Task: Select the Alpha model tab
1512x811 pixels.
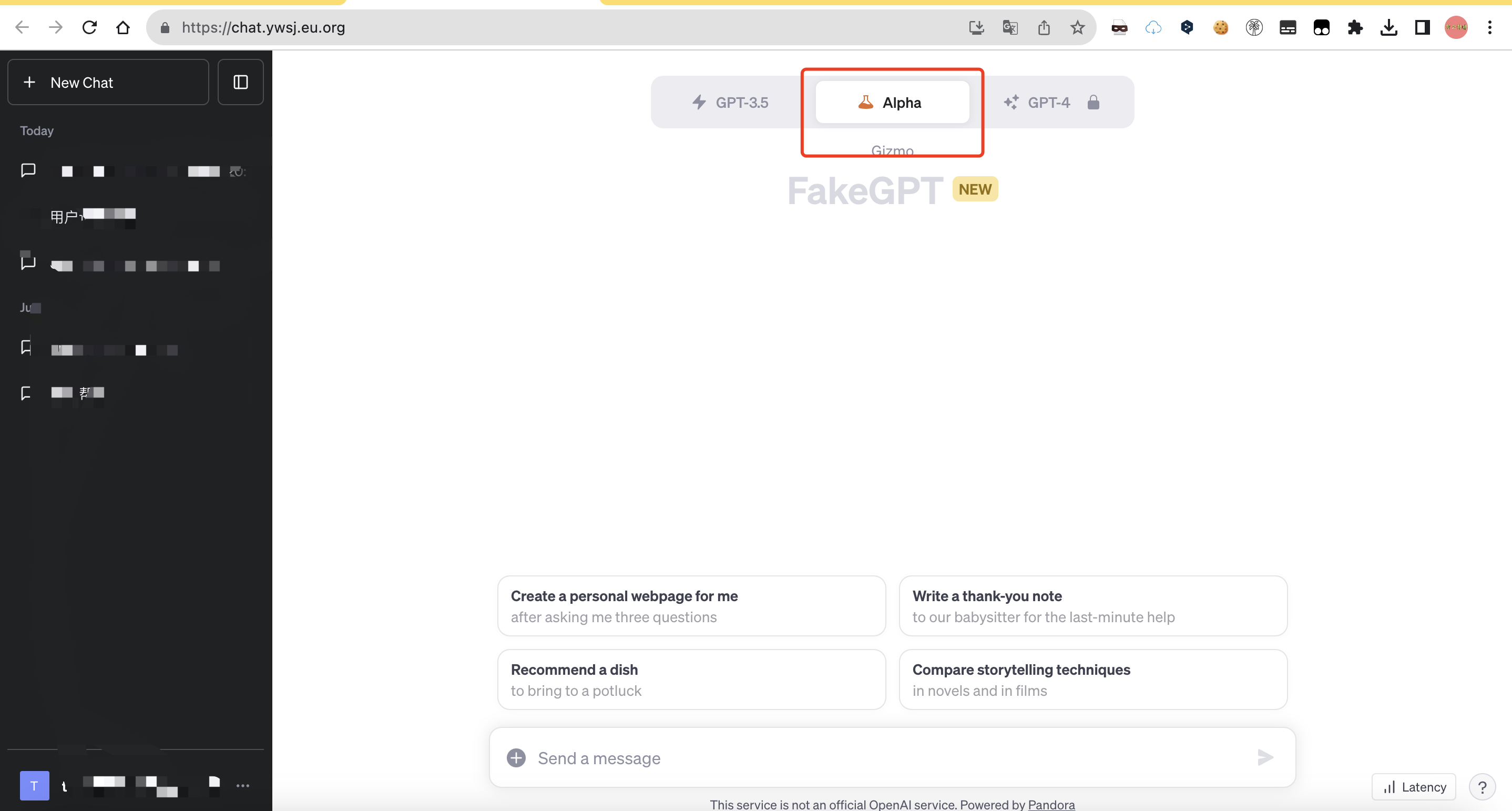Action: (x=892, y=102)
